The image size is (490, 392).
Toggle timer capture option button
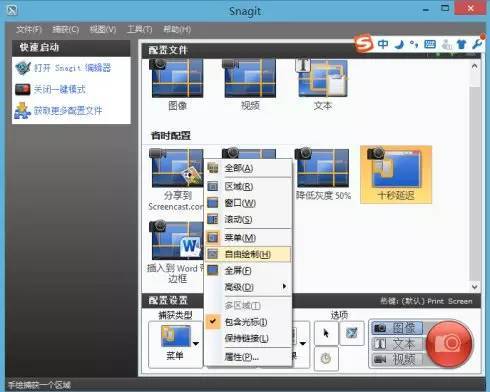tap(326, 359)
